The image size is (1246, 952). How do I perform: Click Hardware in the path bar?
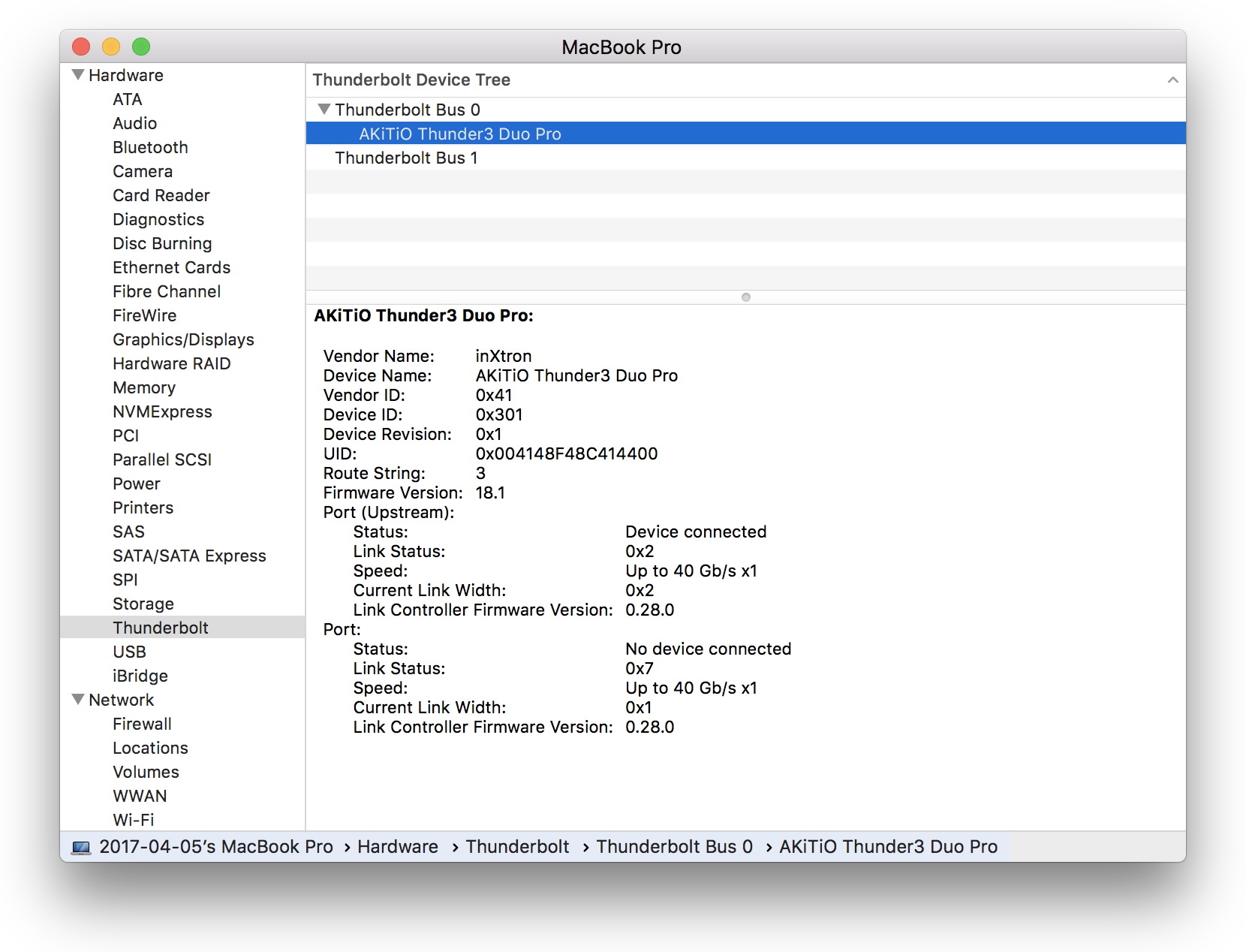coord(398,847)
